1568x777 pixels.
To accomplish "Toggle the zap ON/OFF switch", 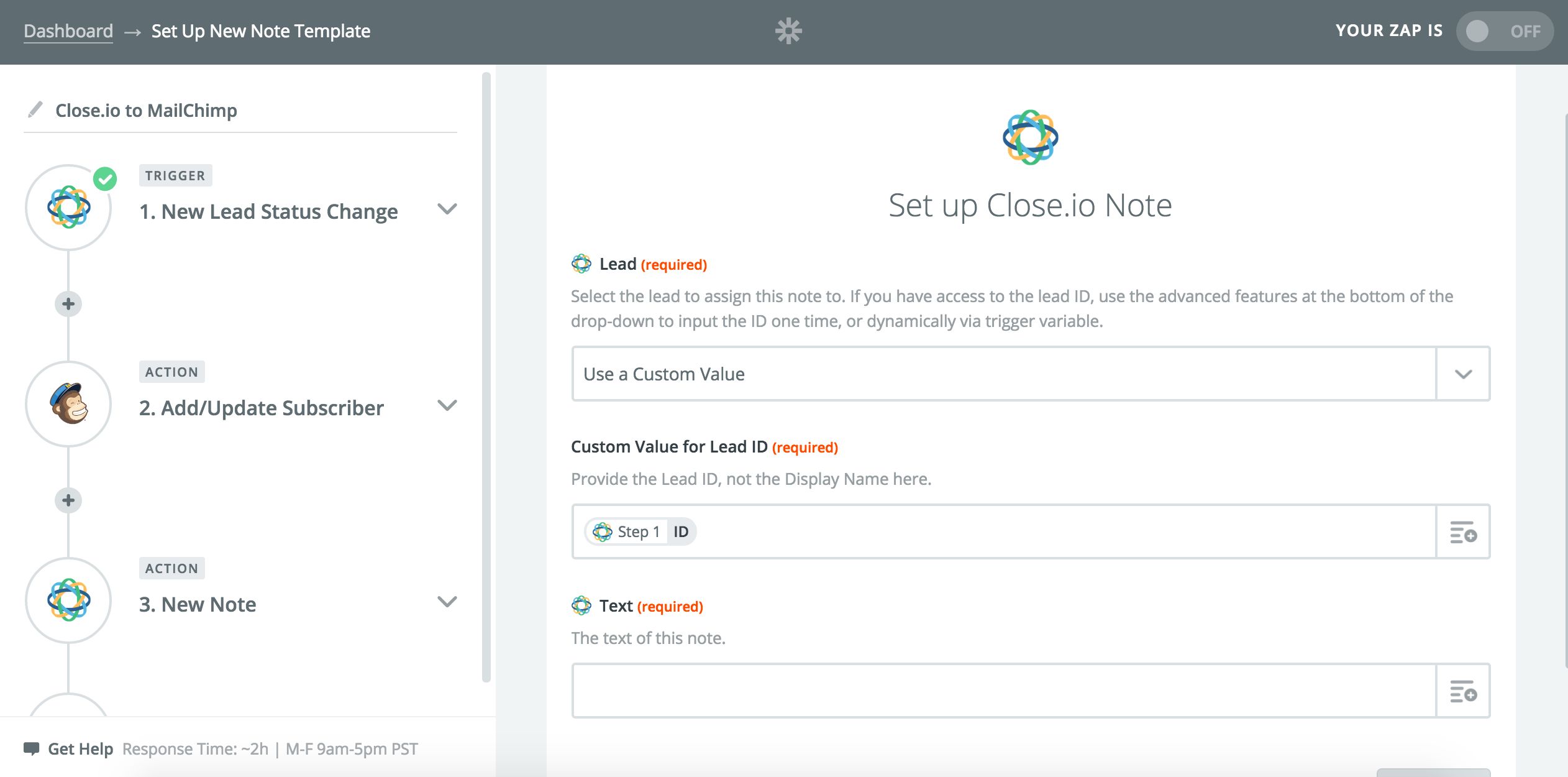I will pyautogui.click(x=1504, y=31).
